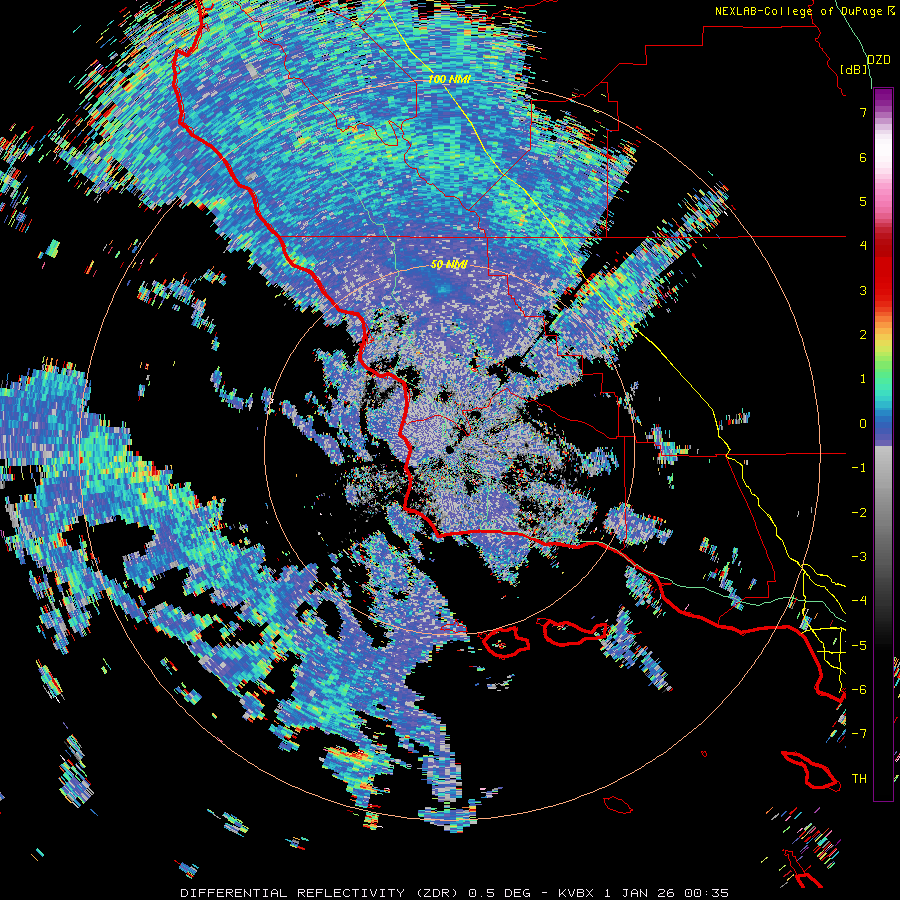Select the 2 value on the scale

863,335
